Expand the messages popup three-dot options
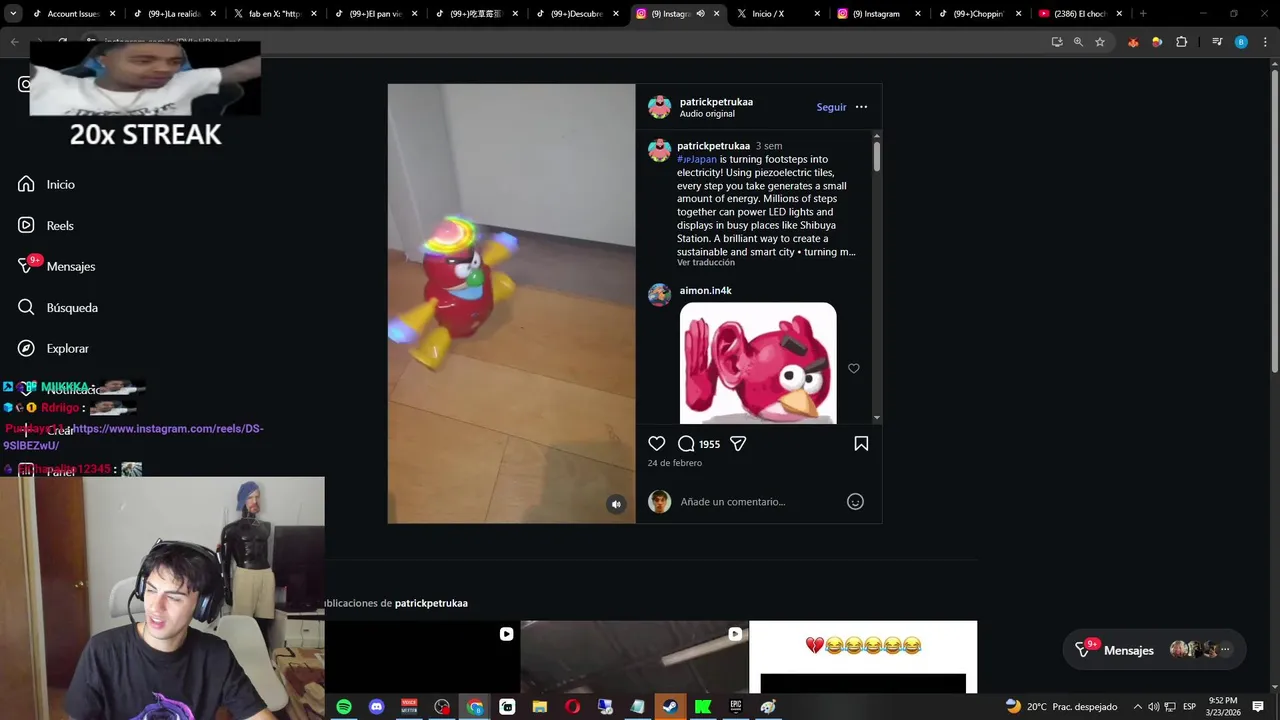1280x720 pixels. 1225,650
